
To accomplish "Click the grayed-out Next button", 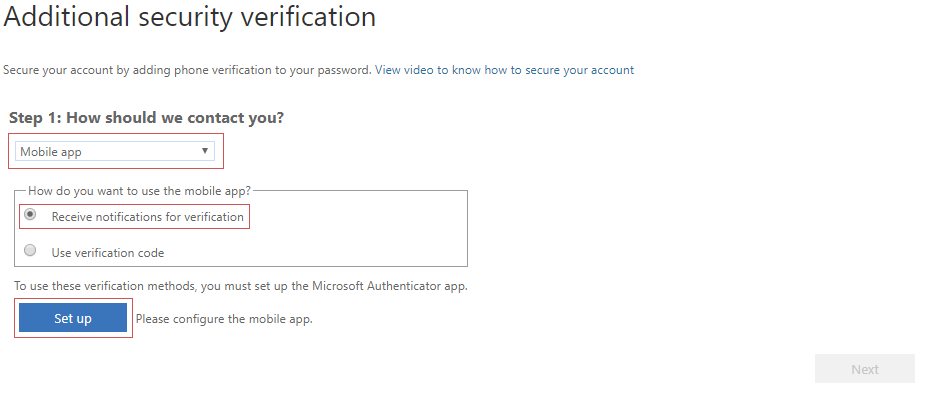I will pyautogui.click(x=865, y=369).
